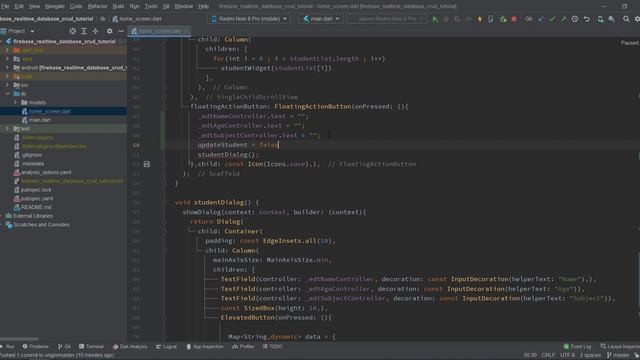Click the CRLF line separator in status bar
The width and height of the screenshot is (640, 360).
point(548,355)
